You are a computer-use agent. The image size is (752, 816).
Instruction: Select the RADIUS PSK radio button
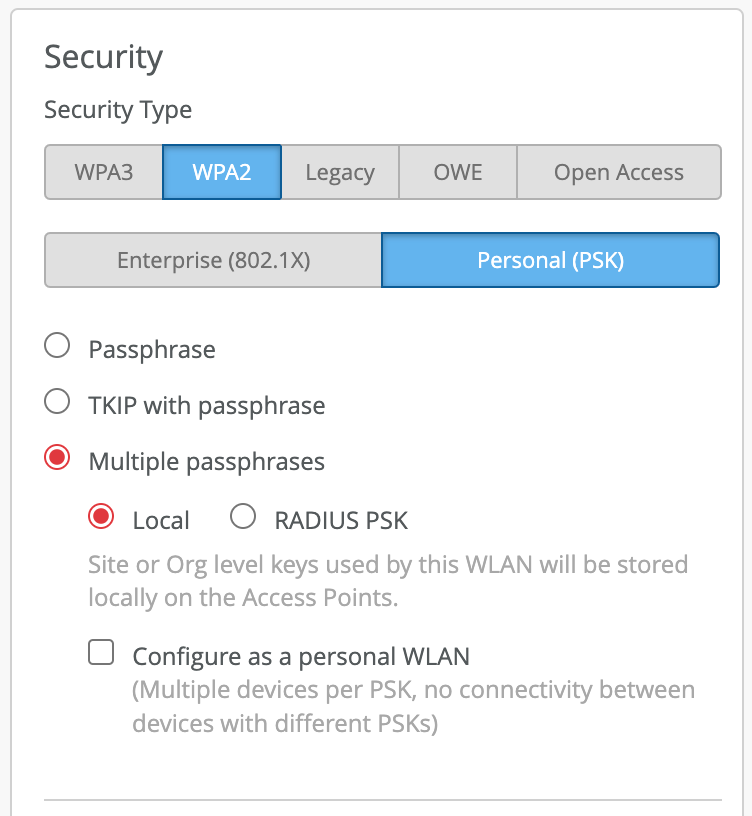coord(243,516)
